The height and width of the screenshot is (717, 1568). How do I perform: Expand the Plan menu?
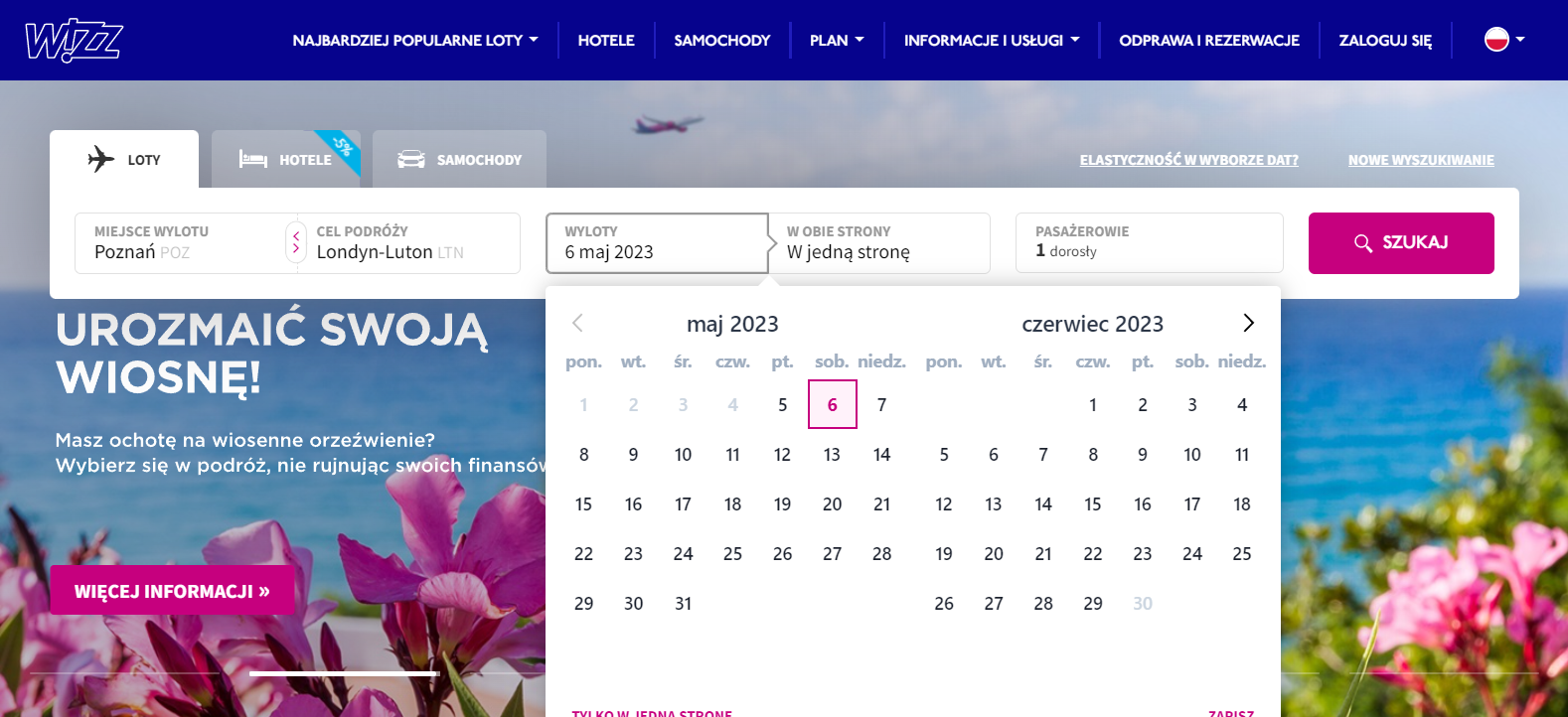[x=837, y=41]
